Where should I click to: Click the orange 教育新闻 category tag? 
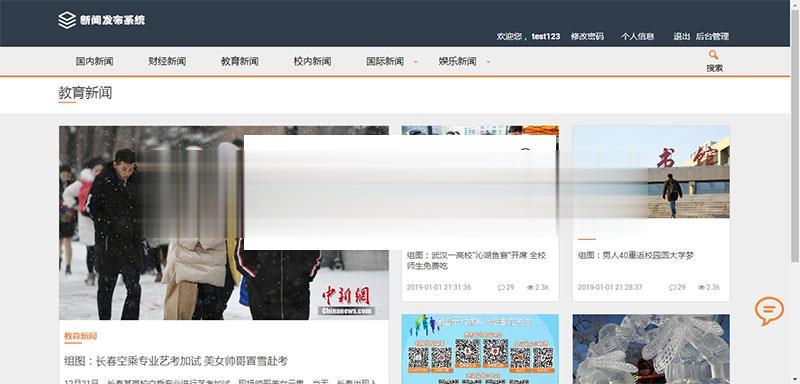pos(81,336)
